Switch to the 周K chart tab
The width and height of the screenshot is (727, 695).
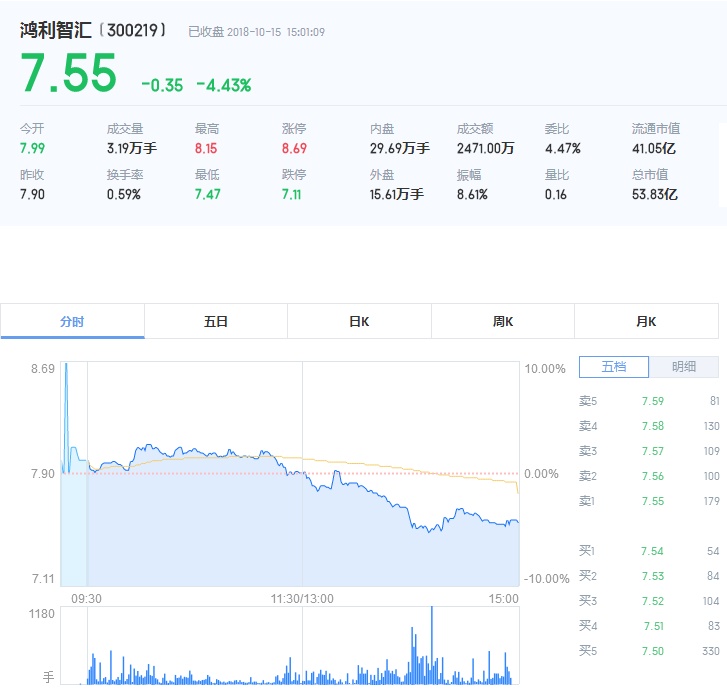click(x=503, y=321)
